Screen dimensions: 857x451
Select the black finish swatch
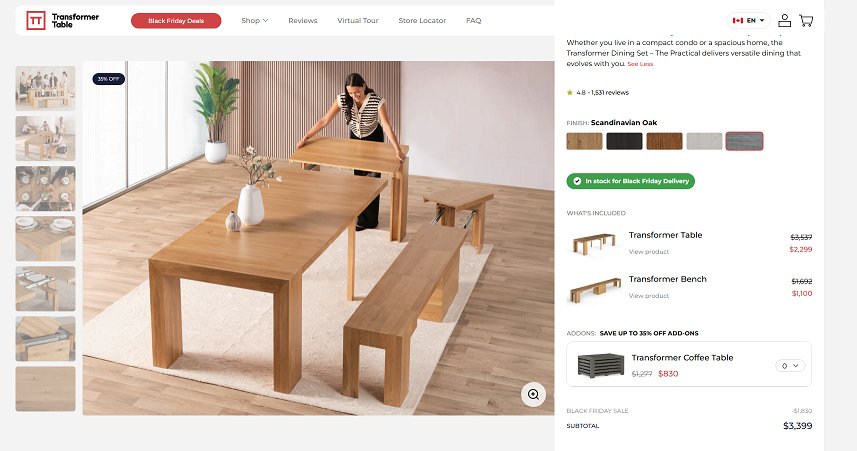click(x=624, y=141)
